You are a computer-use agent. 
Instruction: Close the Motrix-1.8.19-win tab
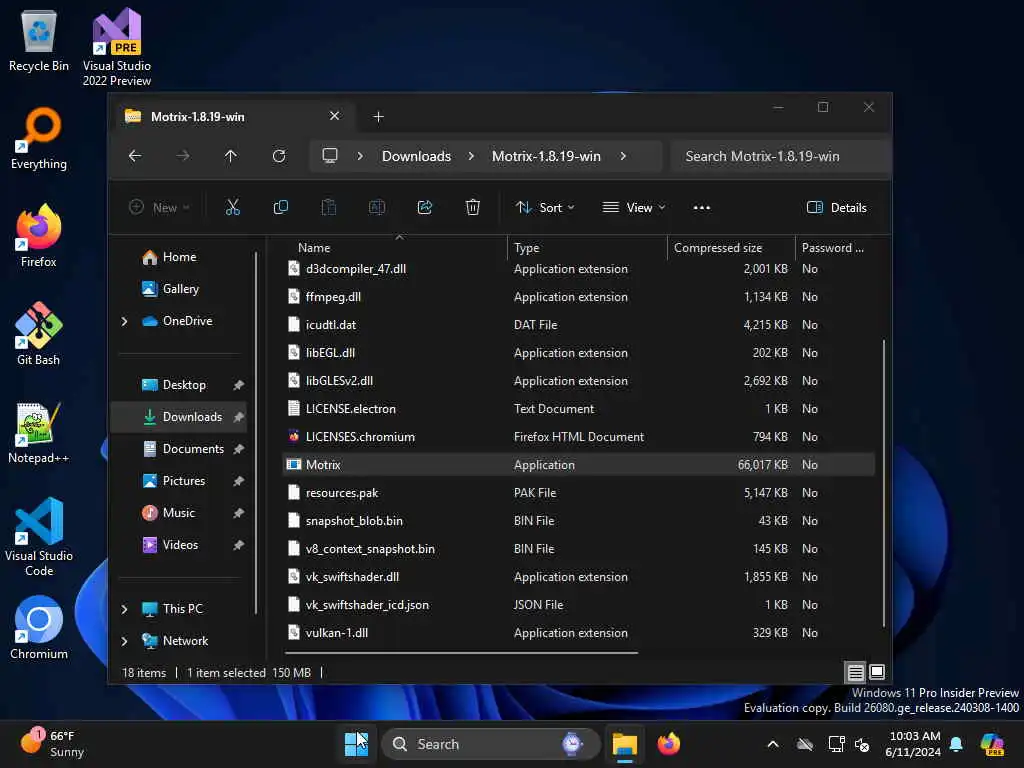(334, 116)
